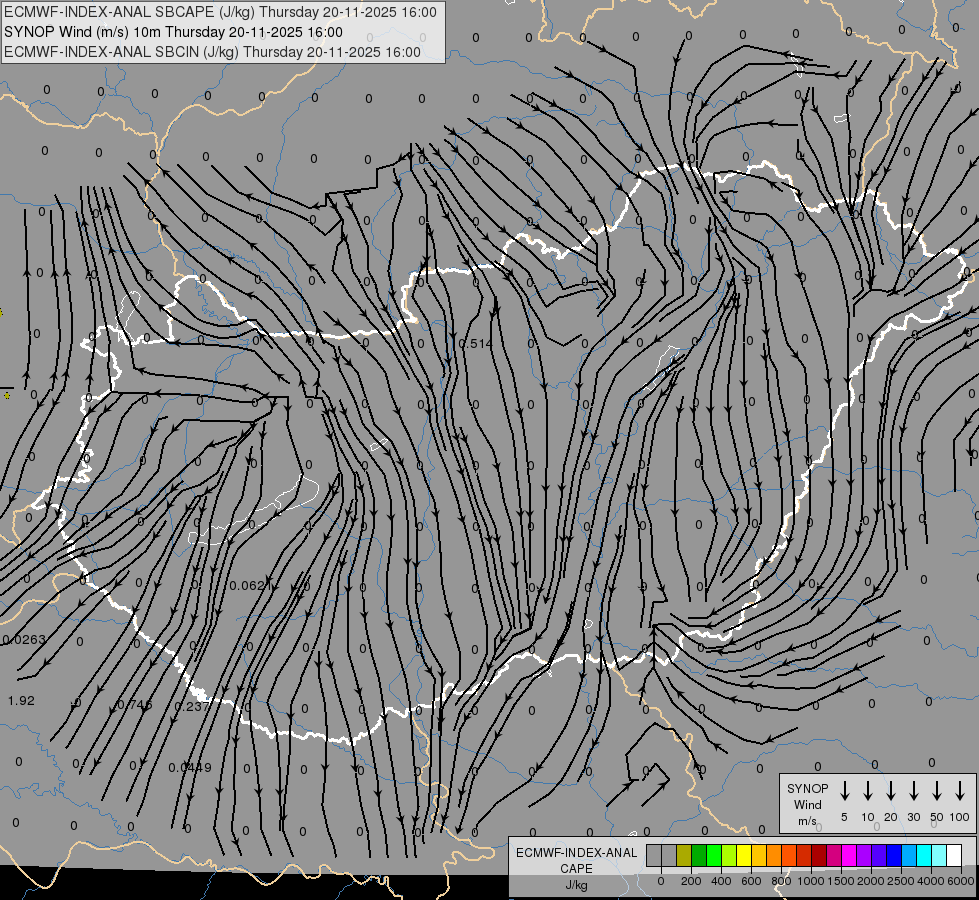Click the 20 label in the wind legend
This screenshot has width=979, height=900.
[x=891, y=817]
